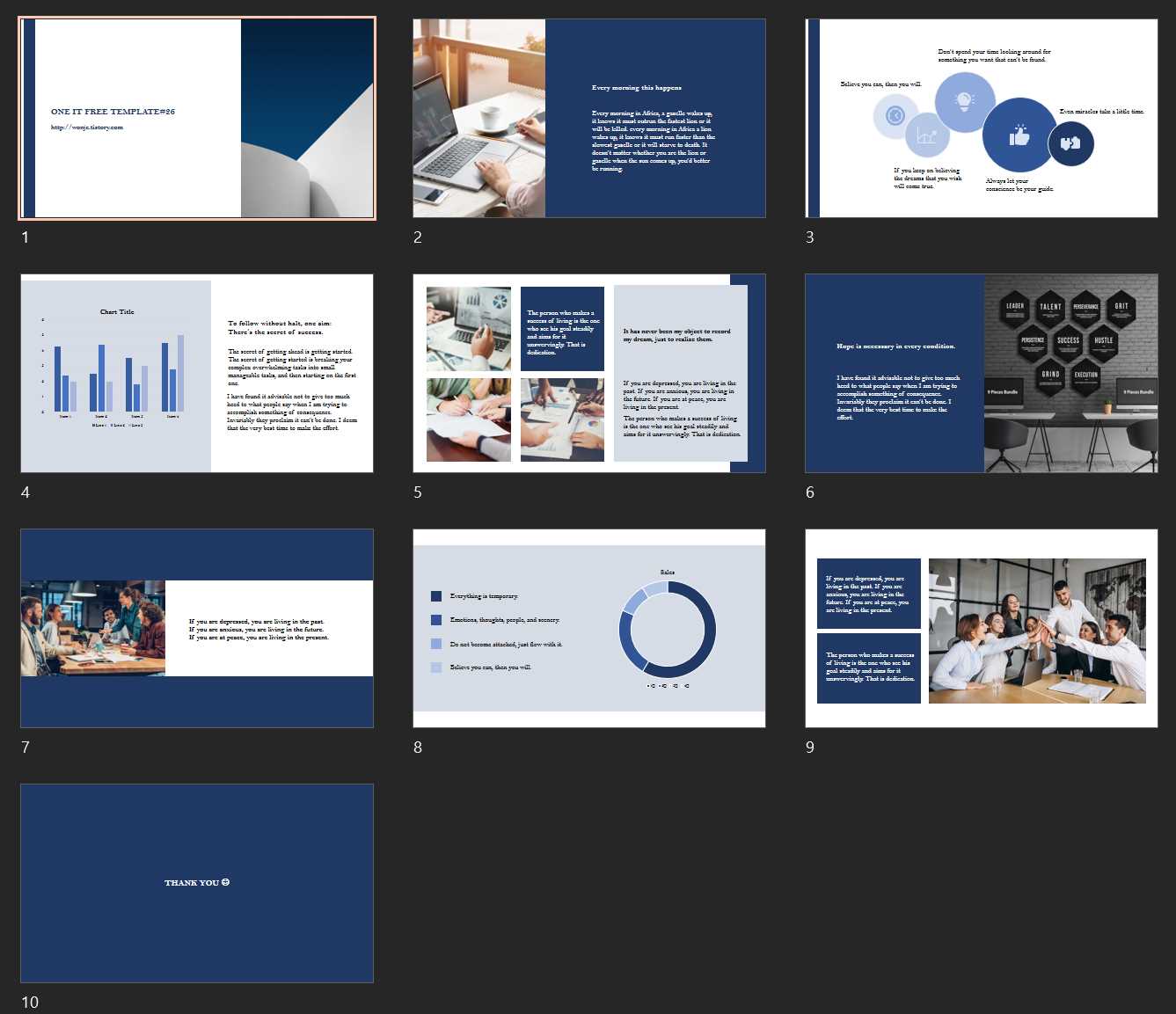Viewport: 1176px width, 1014px height.
Task: Click slide number label 10
Action: tap(30, 1003)
